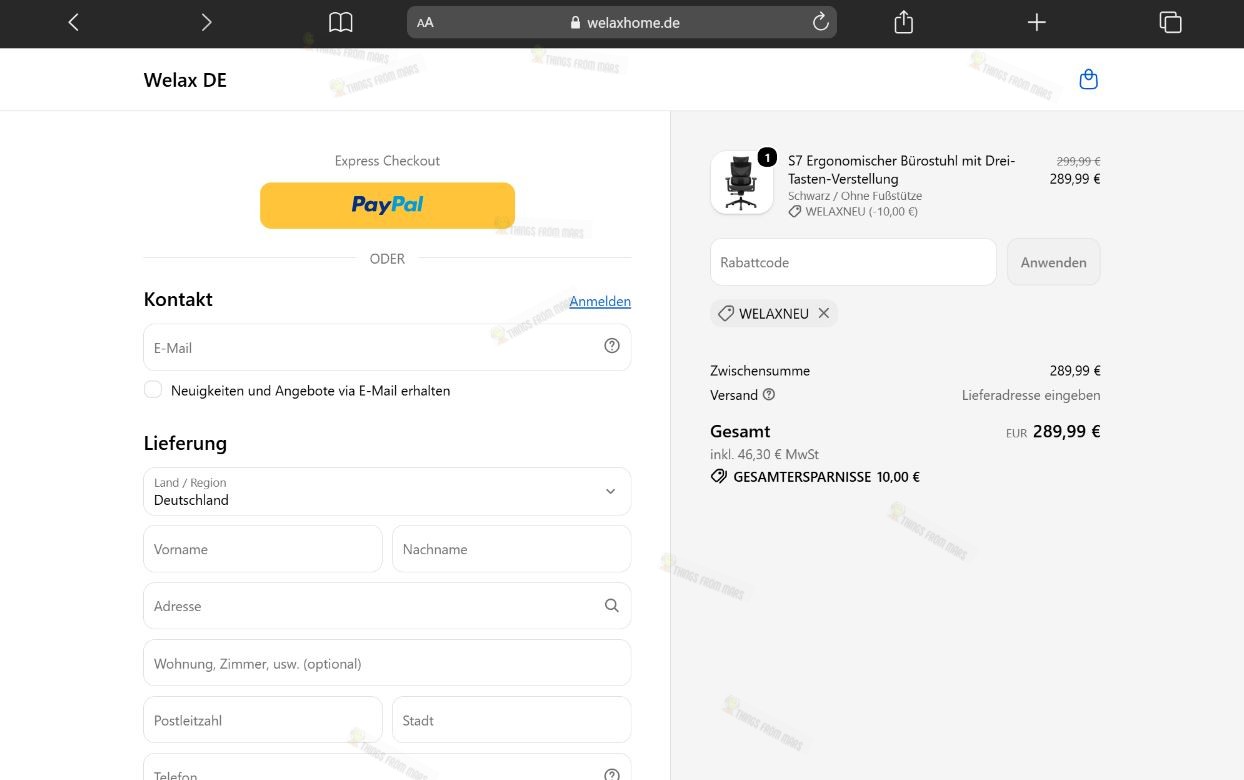This screenshot has height=780, width=1244.
Task: Click the Telefon field help question mark
Action: tap(612, 774)
